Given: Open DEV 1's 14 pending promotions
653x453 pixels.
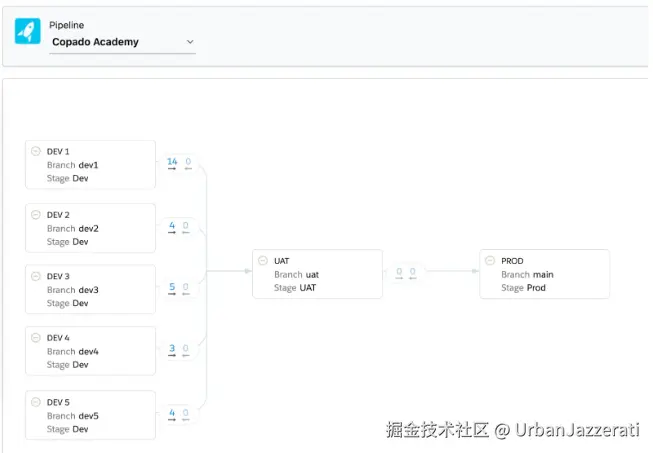Looking at the screenshot, I should tap(172, 162).
